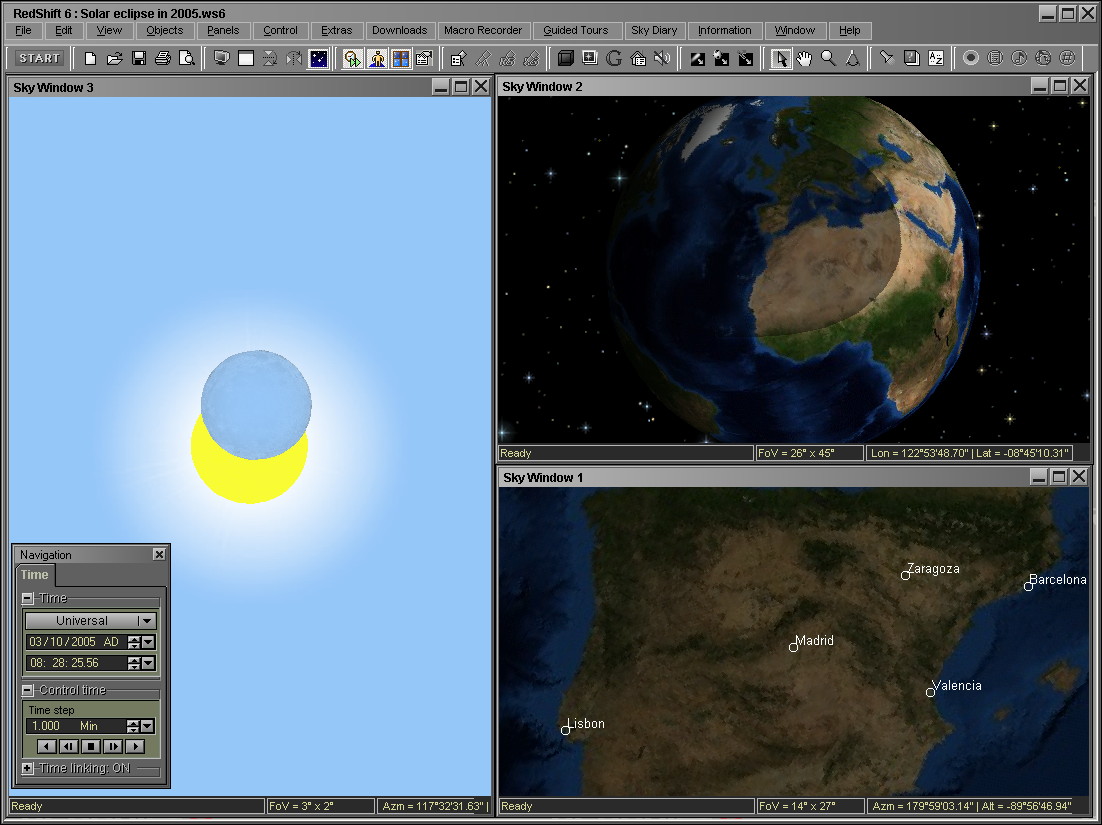Click the Madrid city marker
This screenshot has width=1102, height=825.
(x=793, y=647)
